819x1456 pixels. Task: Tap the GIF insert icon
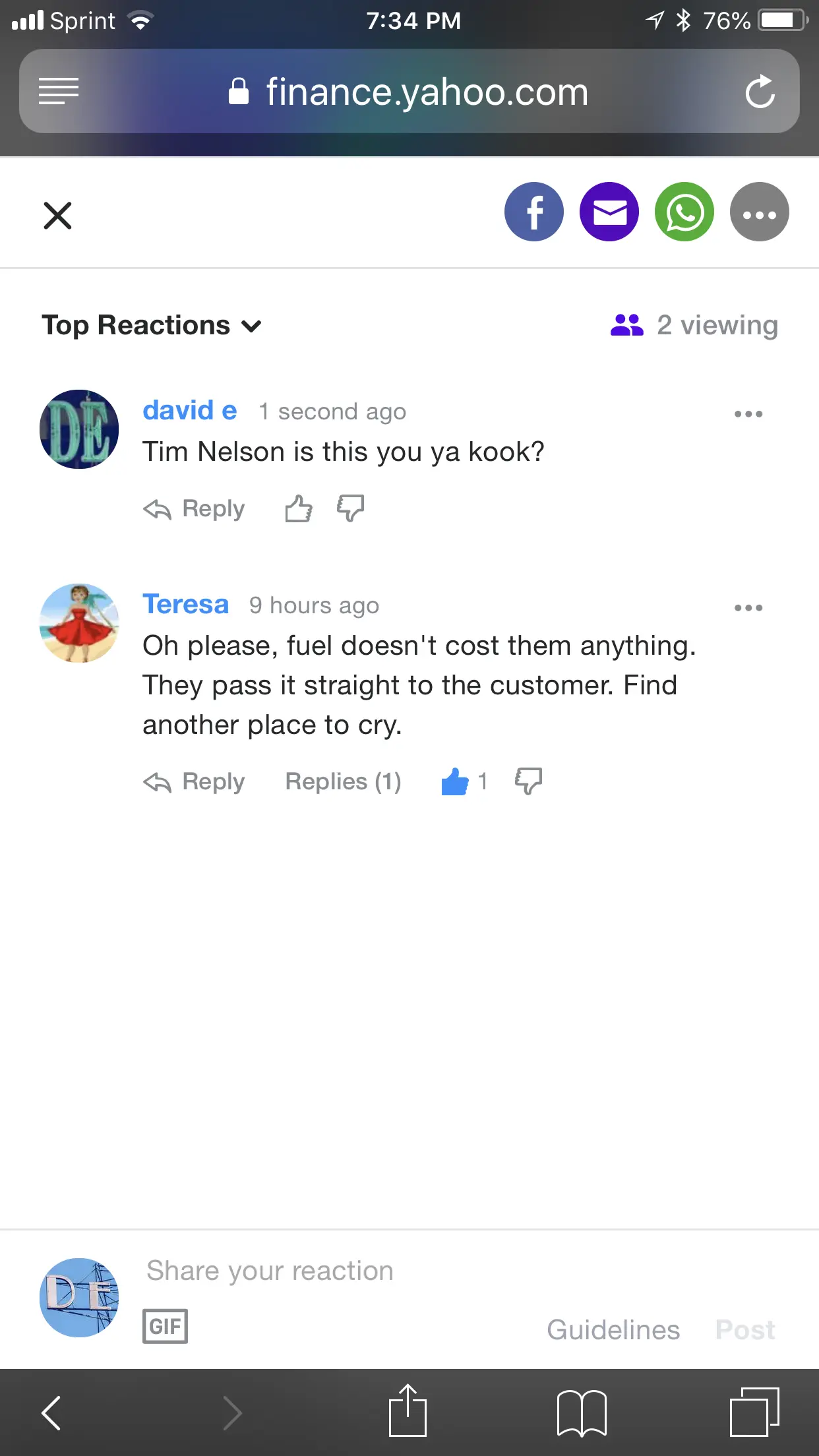pos(165,1326)
